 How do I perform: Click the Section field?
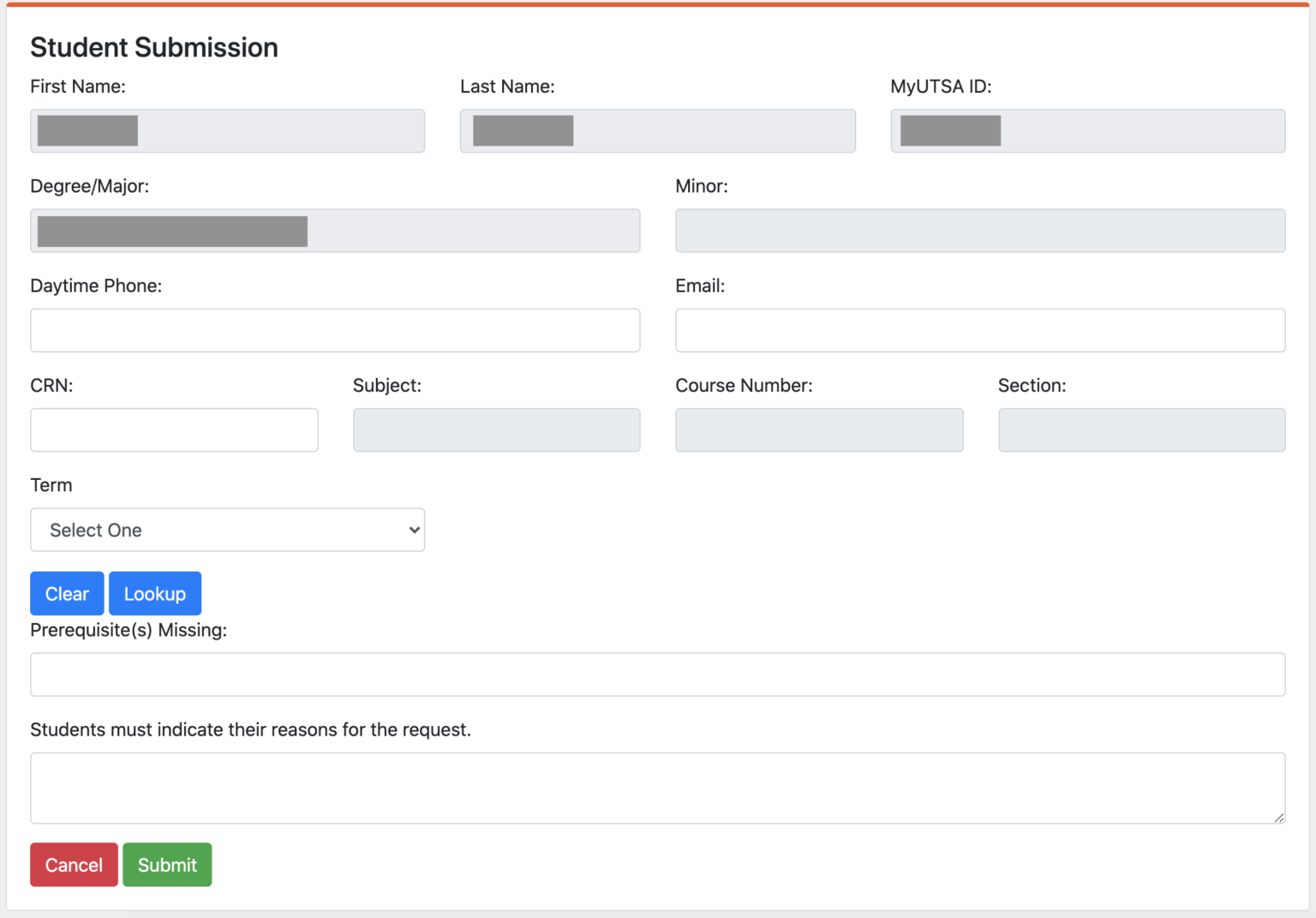click(1141, 429)
